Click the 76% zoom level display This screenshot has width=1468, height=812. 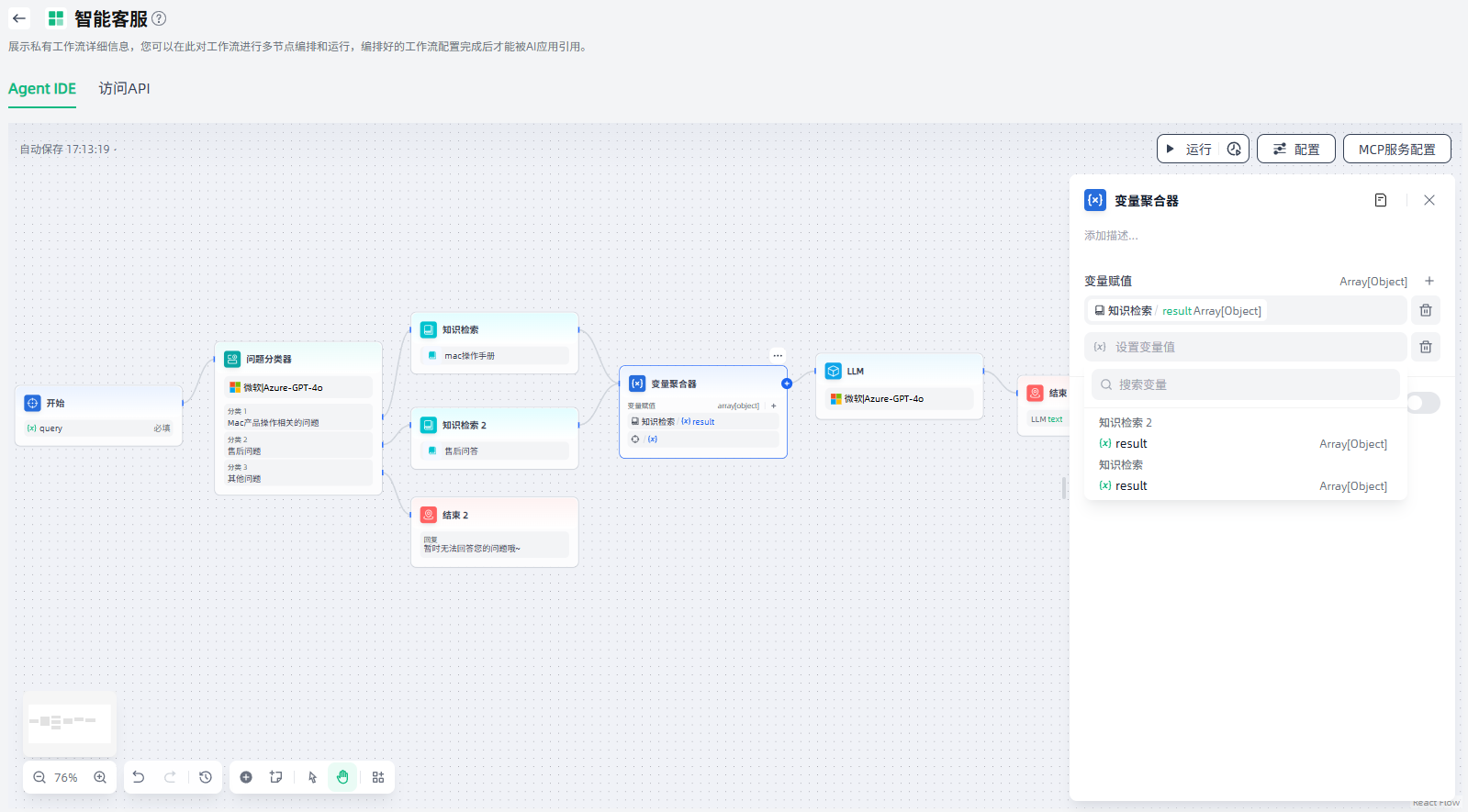[66, 777]
